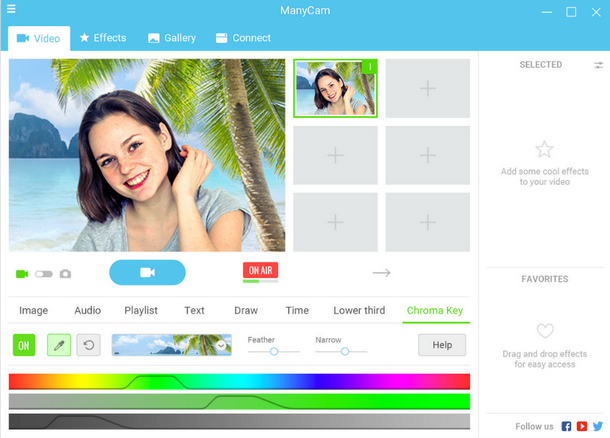Expand the background image dropdown

pyautogui.click(x=221, y=345)
